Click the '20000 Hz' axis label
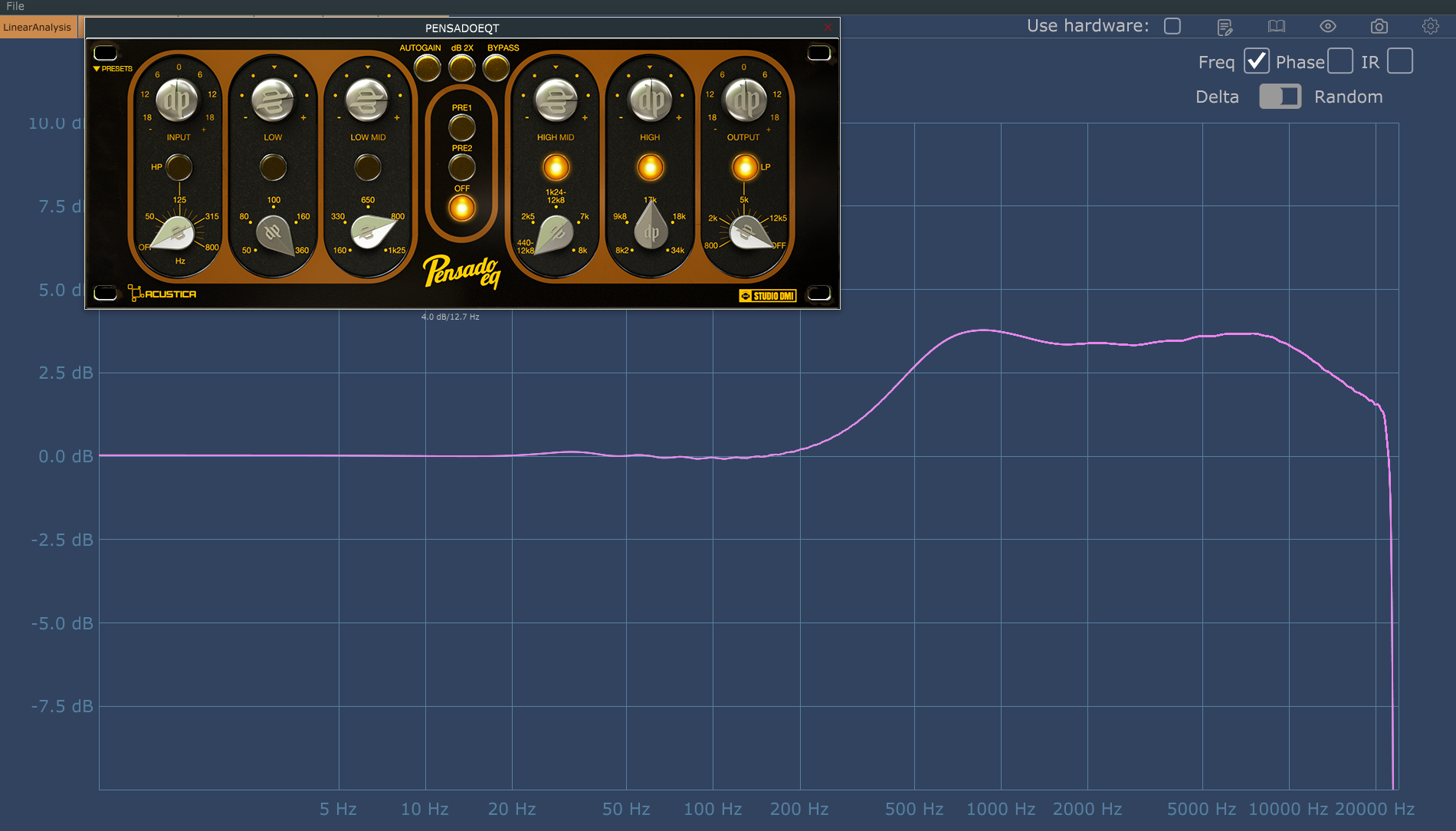The height and width of the screenshot is (831, 1456). pyautogui.click(x=1375, y=809)
